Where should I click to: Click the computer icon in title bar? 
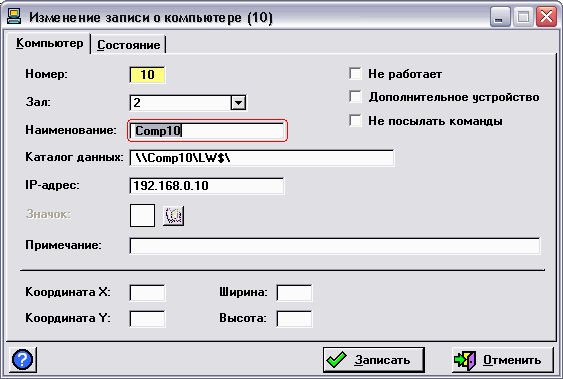point(14,17)
